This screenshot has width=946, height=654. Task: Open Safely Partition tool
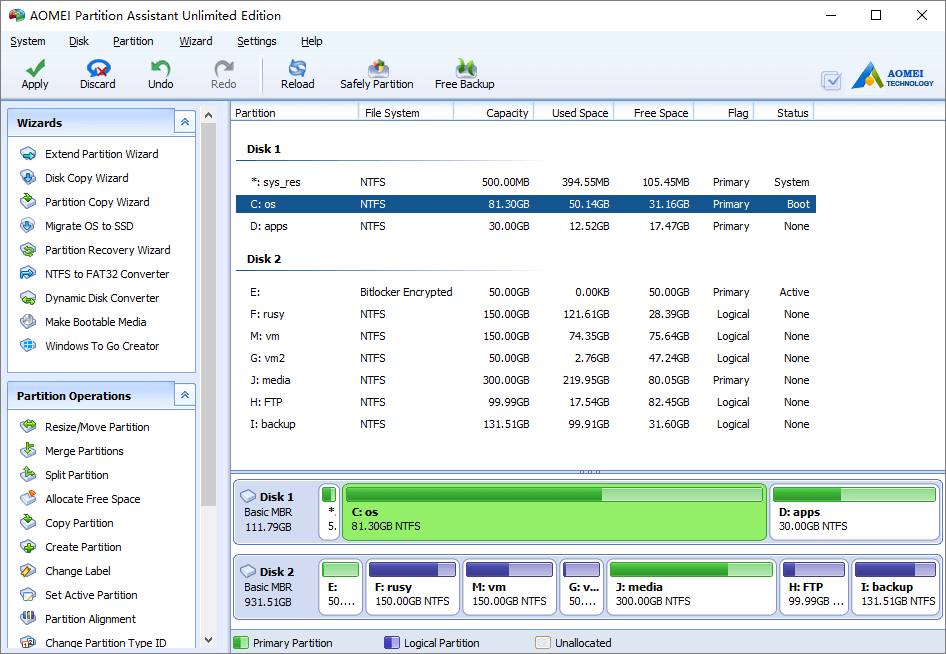coord(377,75)
